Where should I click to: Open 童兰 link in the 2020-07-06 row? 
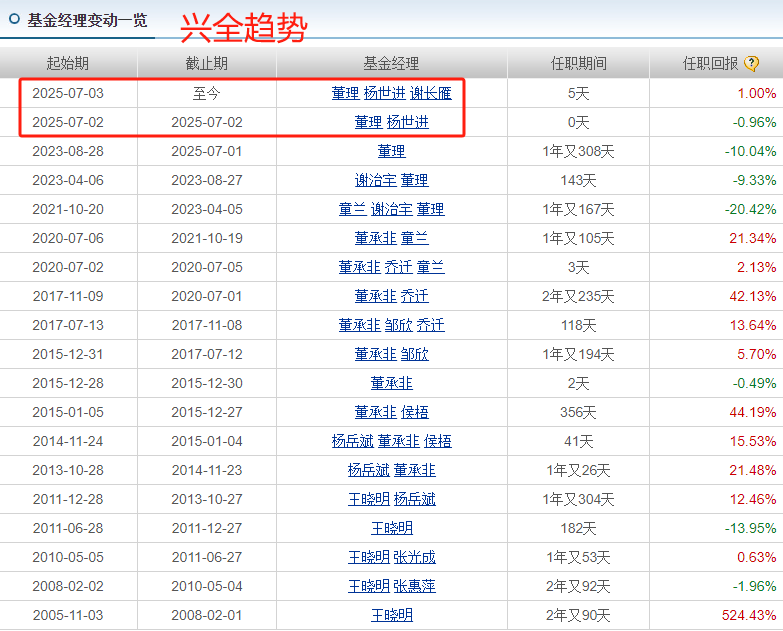click(x=414, y=238)
